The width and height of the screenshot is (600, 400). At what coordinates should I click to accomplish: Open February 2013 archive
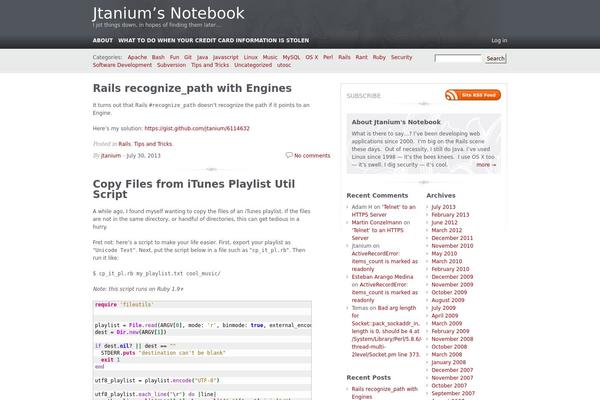click(x=450, y=215)
